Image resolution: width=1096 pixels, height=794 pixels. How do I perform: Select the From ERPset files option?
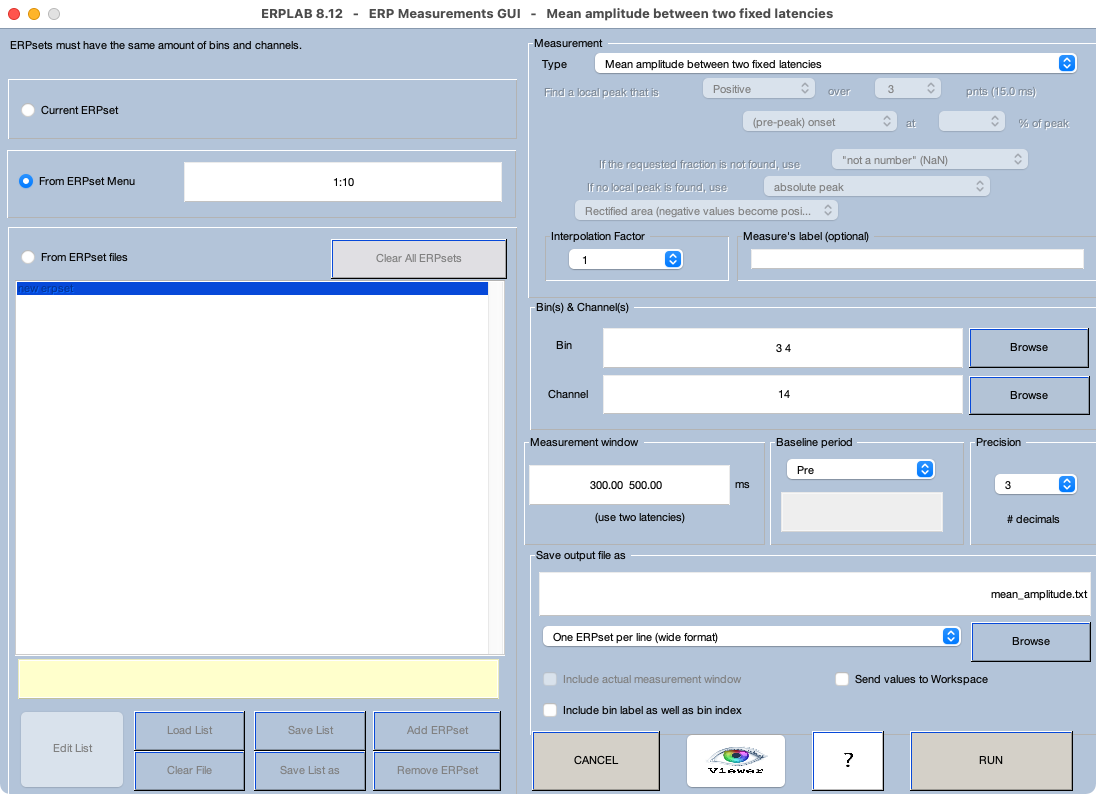(x=28, y=257)
